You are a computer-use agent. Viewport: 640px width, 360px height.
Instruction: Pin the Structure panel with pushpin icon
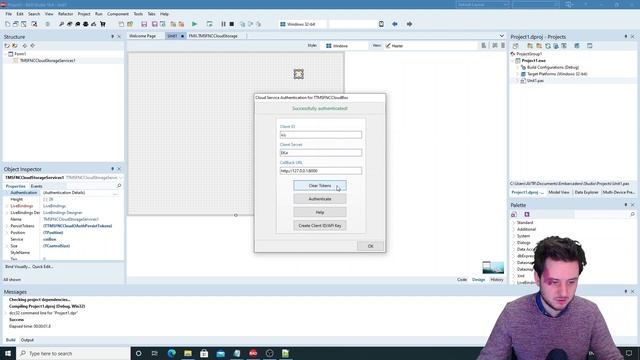tap(113, 37)
